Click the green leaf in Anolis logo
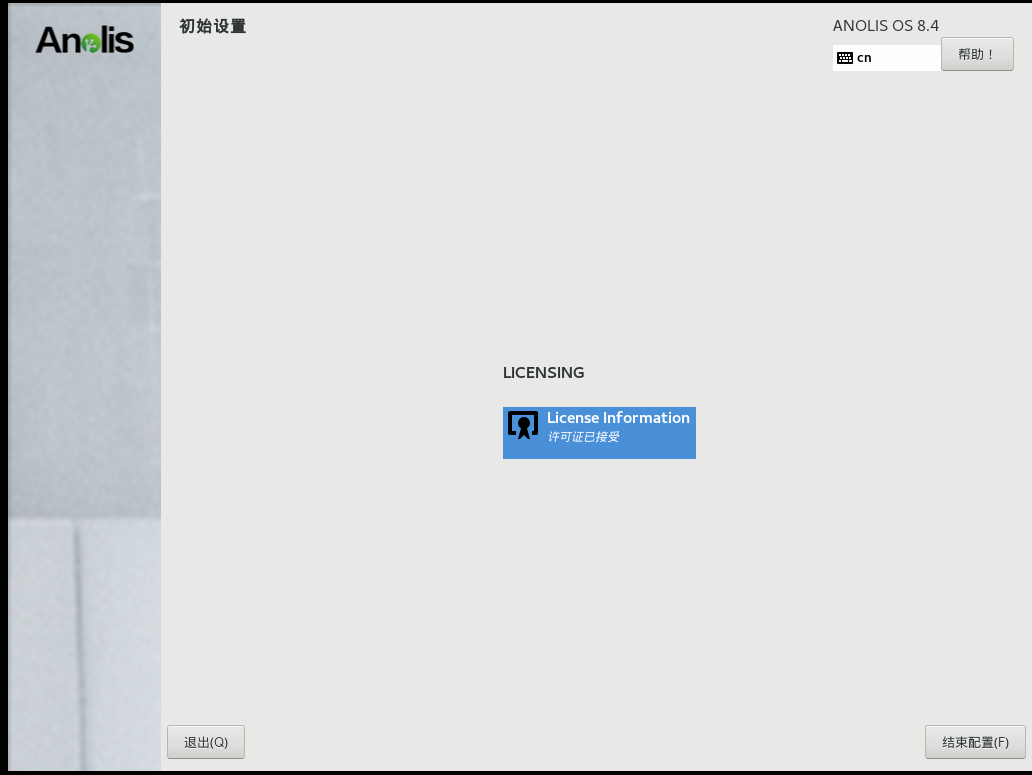 coord(92,43)
